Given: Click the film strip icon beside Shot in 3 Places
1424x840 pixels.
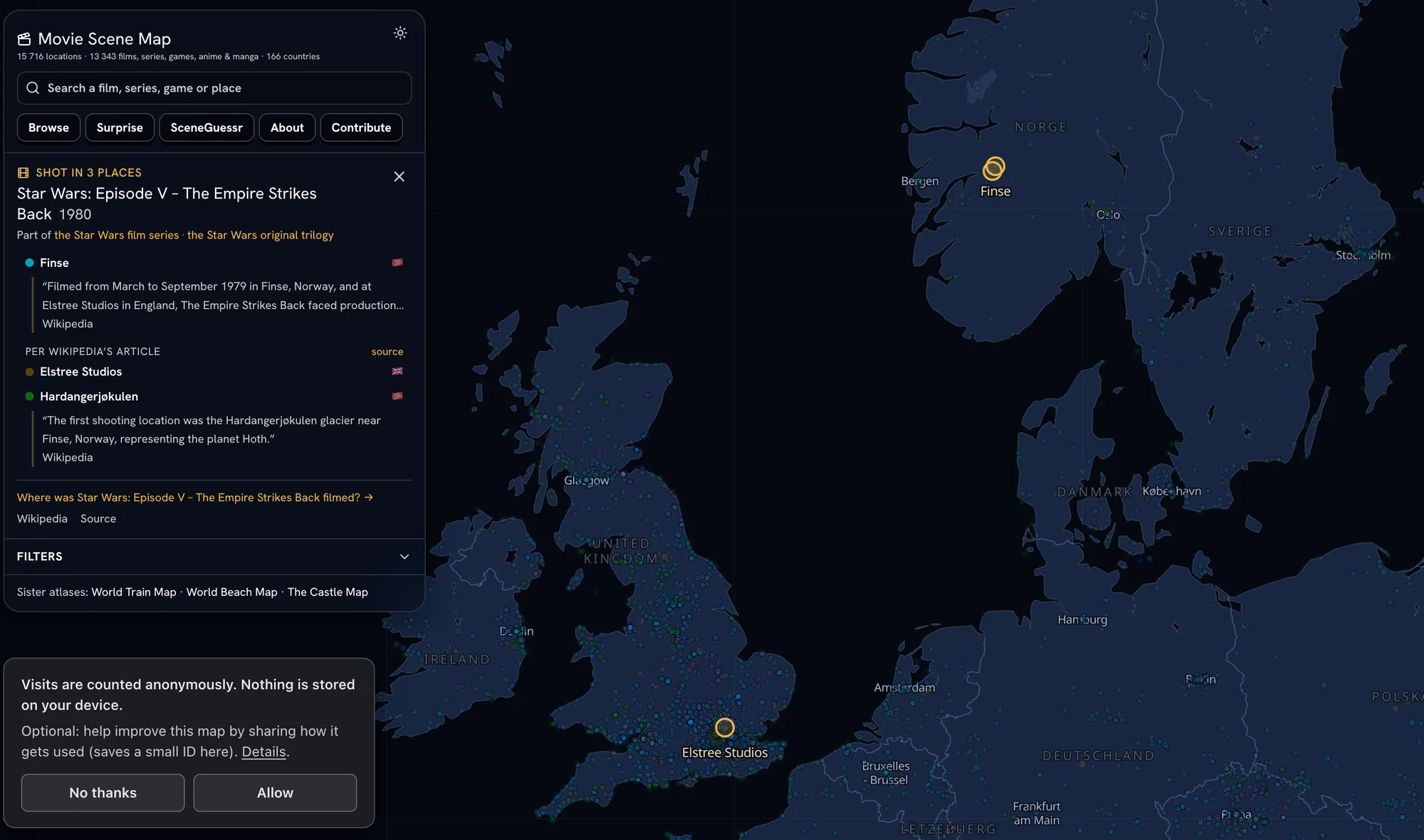Looking at the screenshot, I should click(23, 173).
